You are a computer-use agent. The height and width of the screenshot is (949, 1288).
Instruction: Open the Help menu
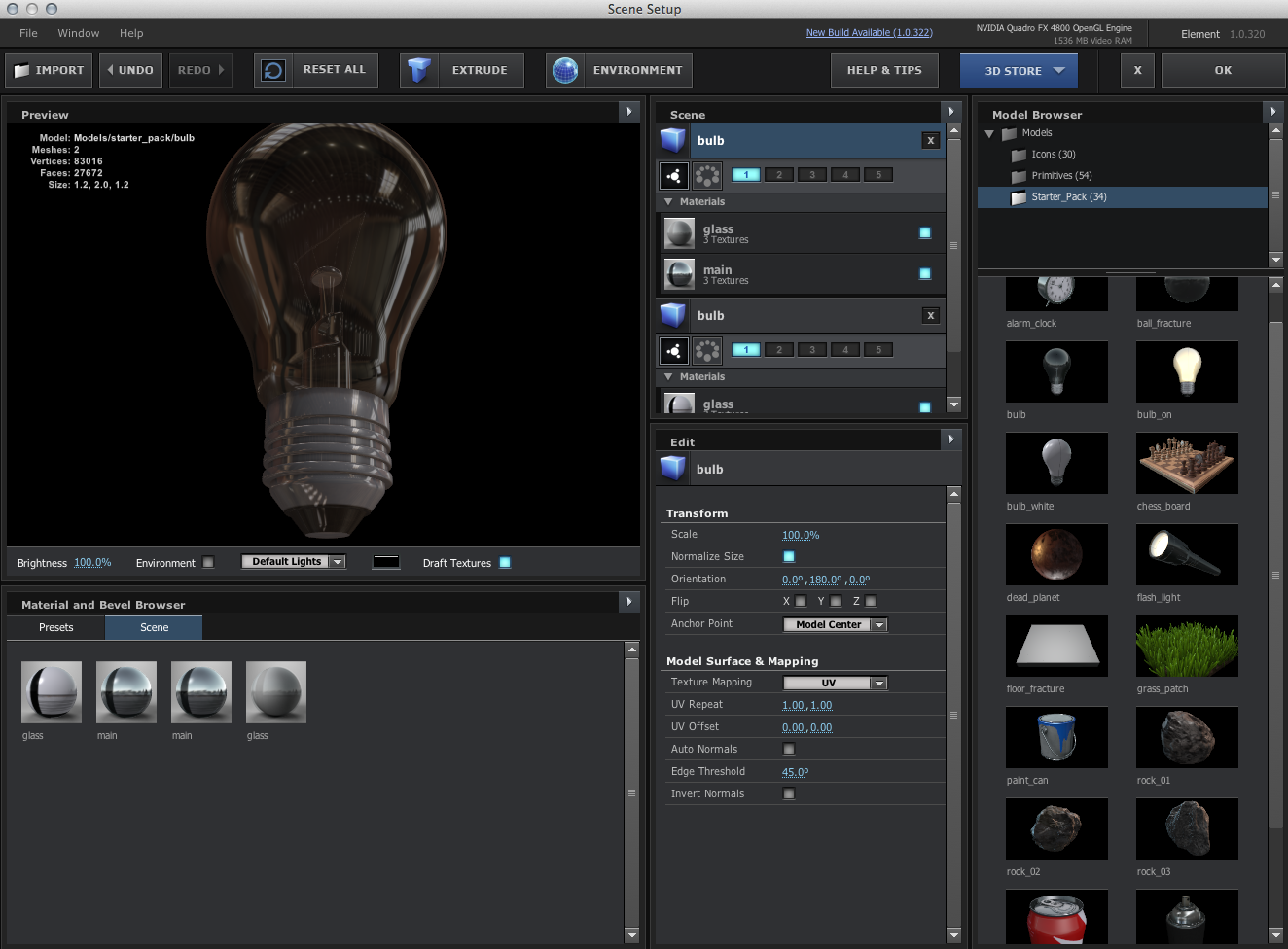pos(131,33)
